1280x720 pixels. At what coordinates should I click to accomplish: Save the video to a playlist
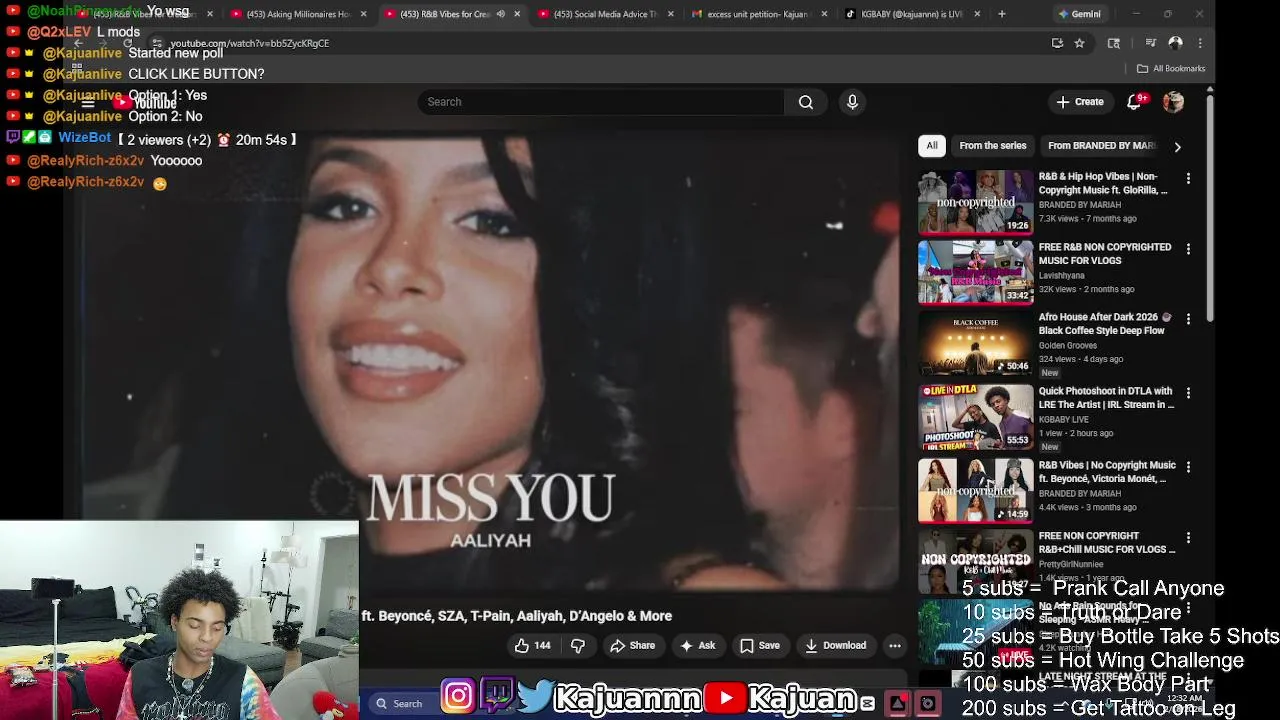[x=759, y=646]
